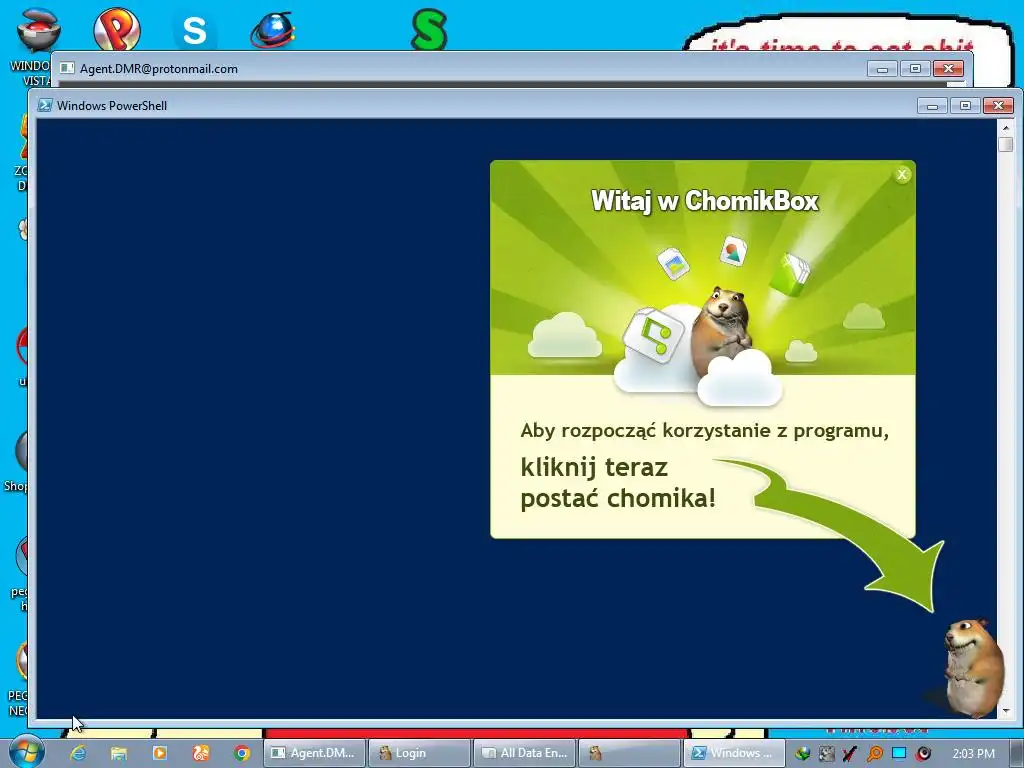This screenshot has width=1024, height=768.
Task: Open the blue globe orbit desktop icon
Action: click(x=273, y=30)
